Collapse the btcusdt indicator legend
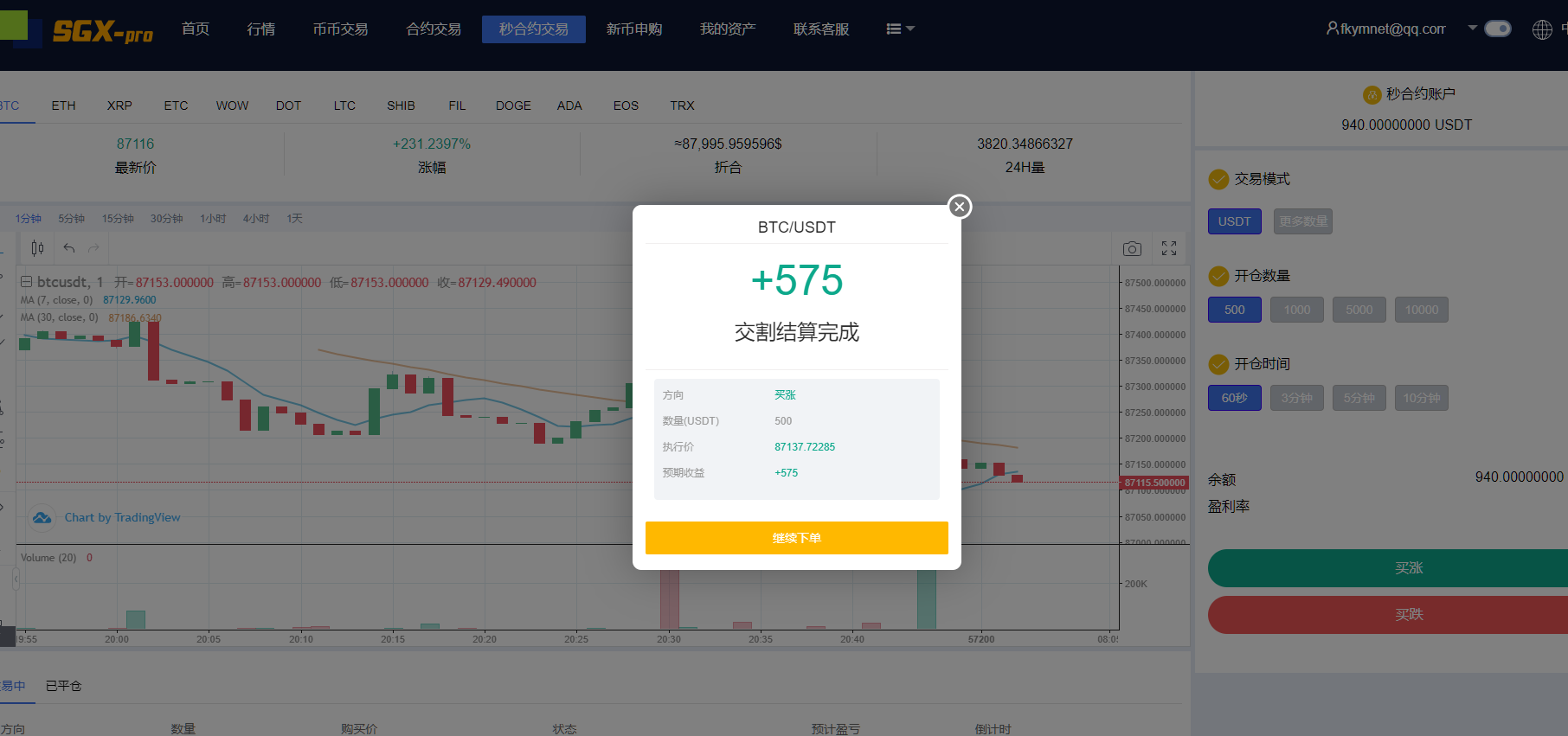Viewport: 1568px width, 736px height. point(27,282)
